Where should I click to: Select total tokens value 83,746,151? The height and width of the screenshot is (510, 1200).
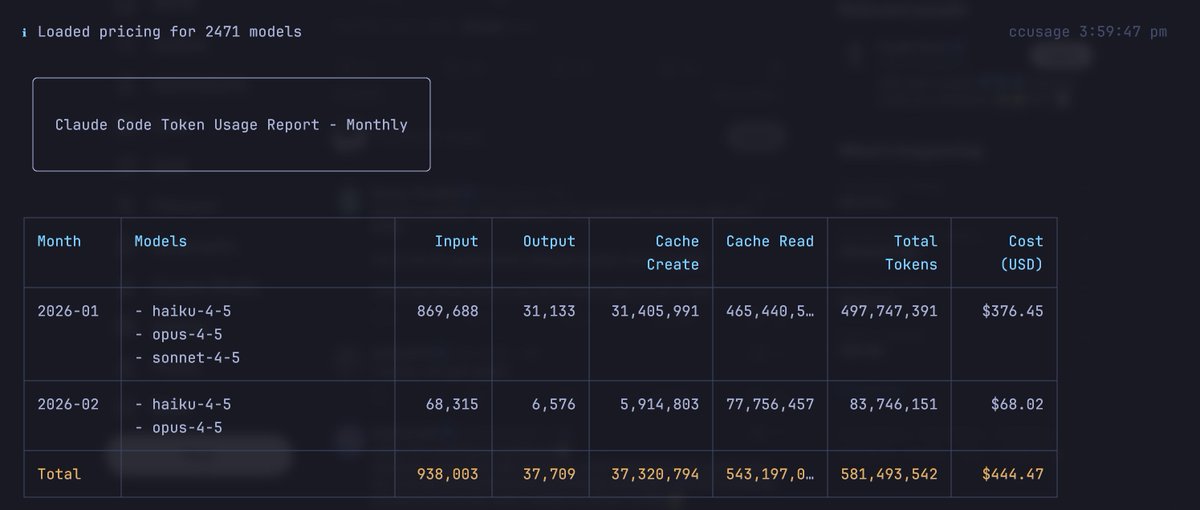893,404
